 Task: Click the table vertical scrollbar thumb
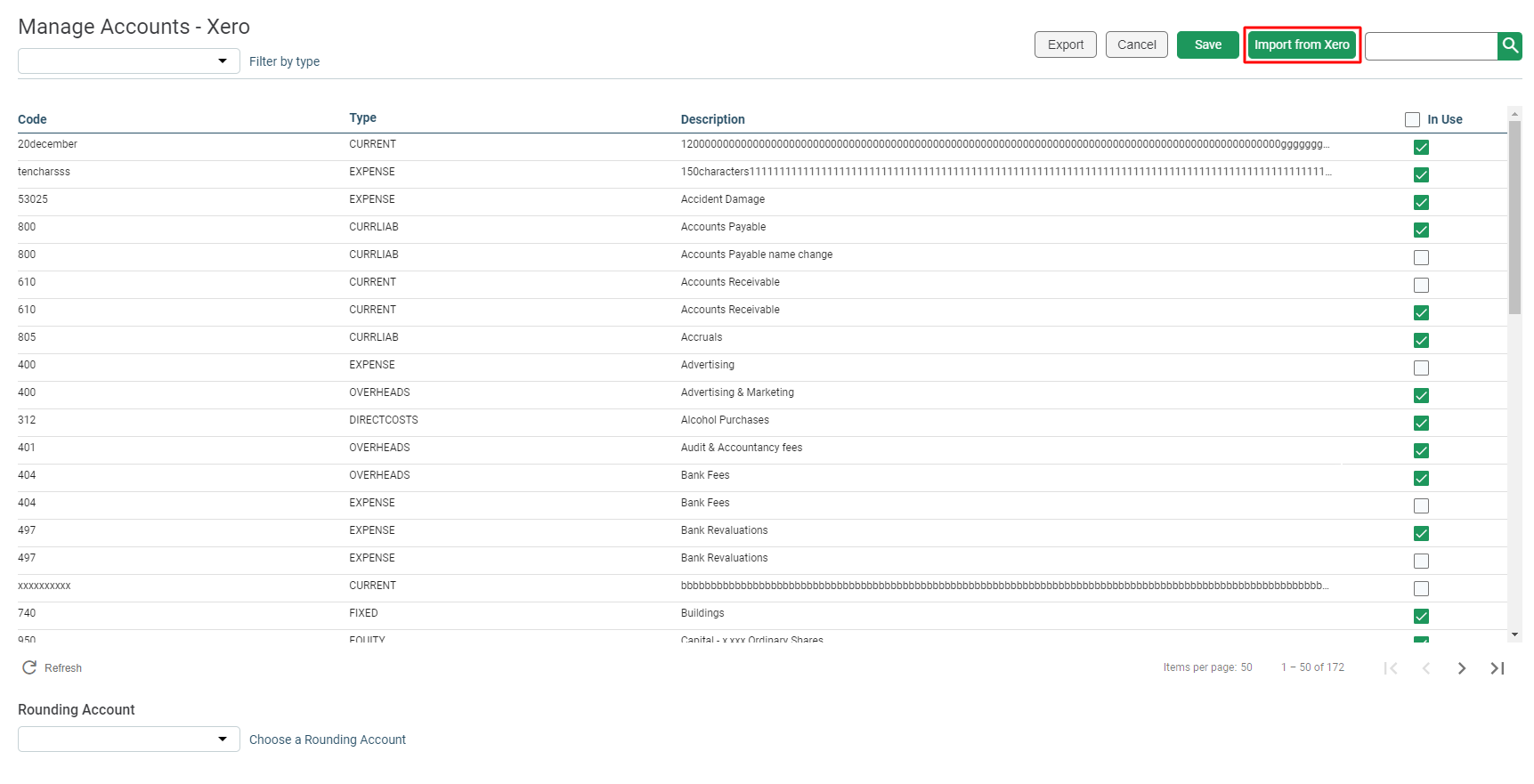click(1514, 218)
